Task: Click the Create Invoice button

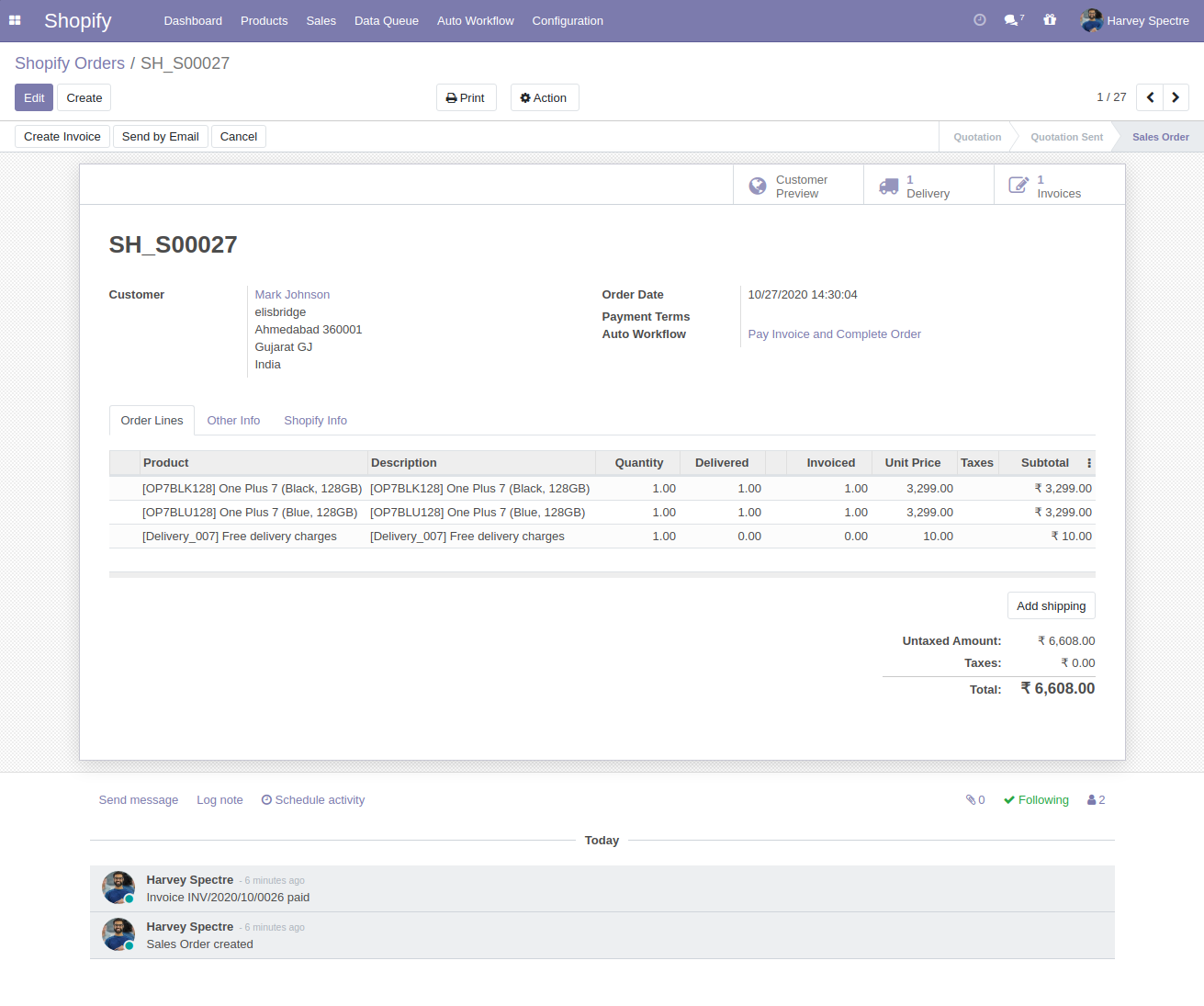Action: point(62,137)
